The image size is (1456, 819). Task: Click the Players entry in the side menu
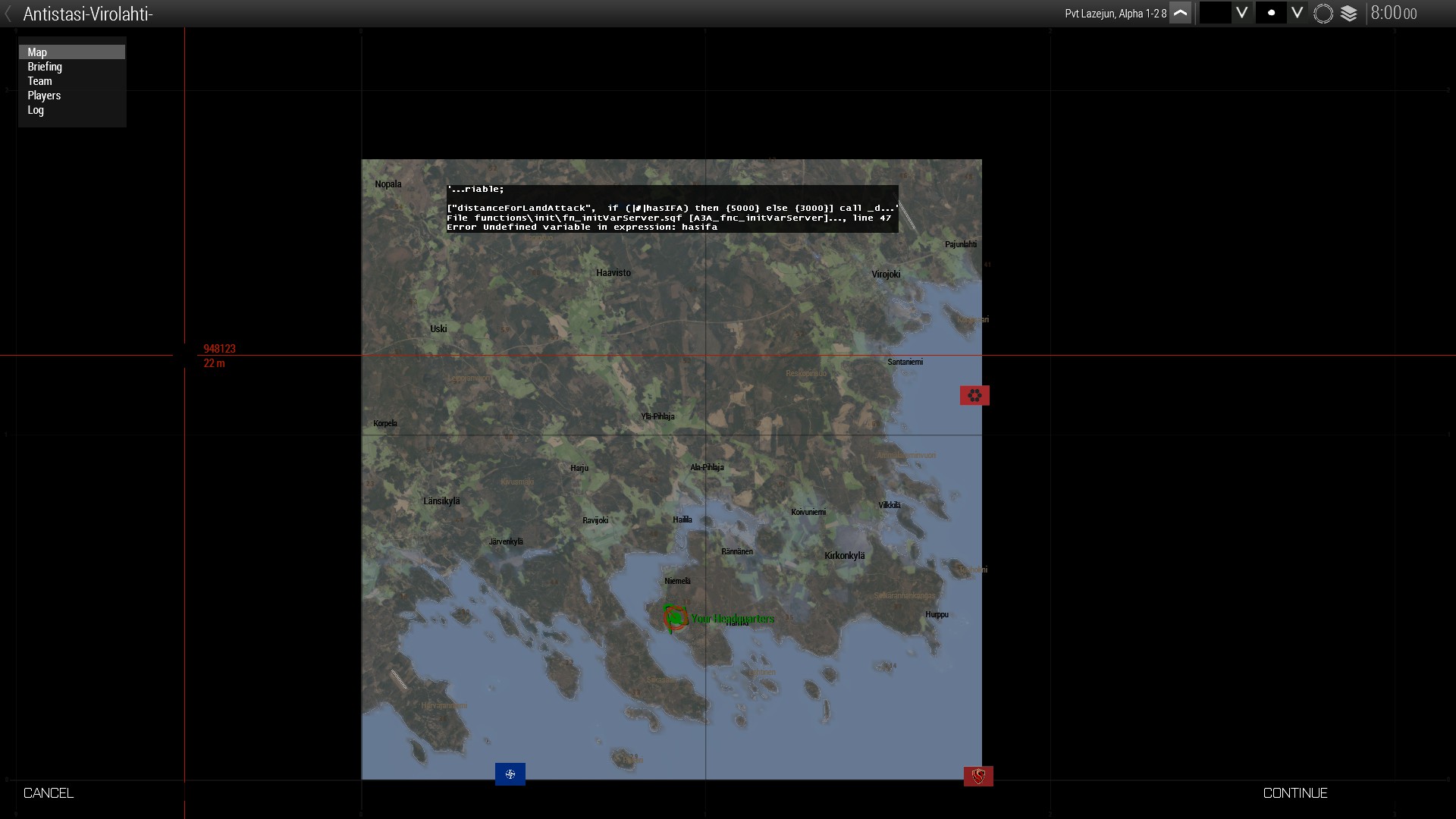tap(44, 96)
